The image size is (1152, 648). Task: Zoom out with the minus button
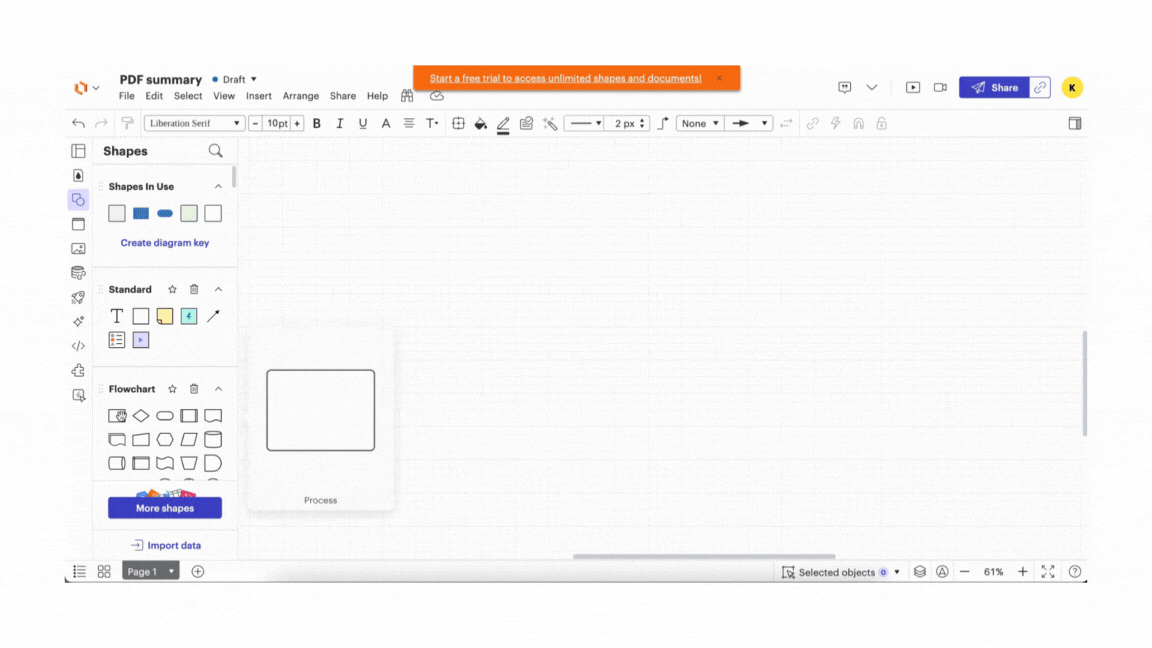965,572
